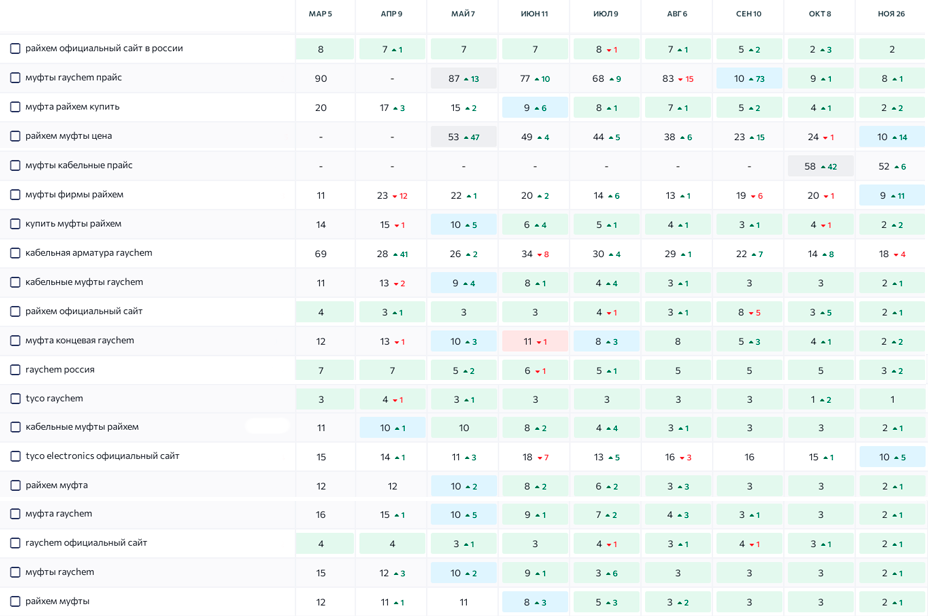
Task: Select ИЮЛ 9 cell for муфты raychem
Action: pyautogui.click(x=606, y=573)
